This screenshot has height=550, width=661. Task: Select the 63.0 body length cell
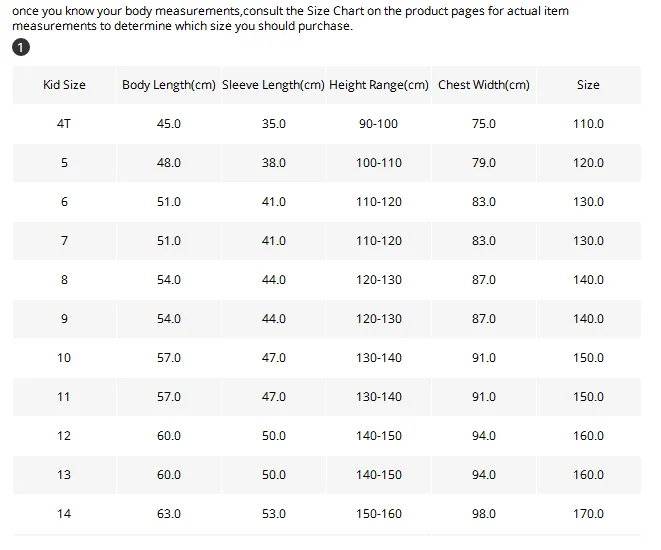[169, 514]
